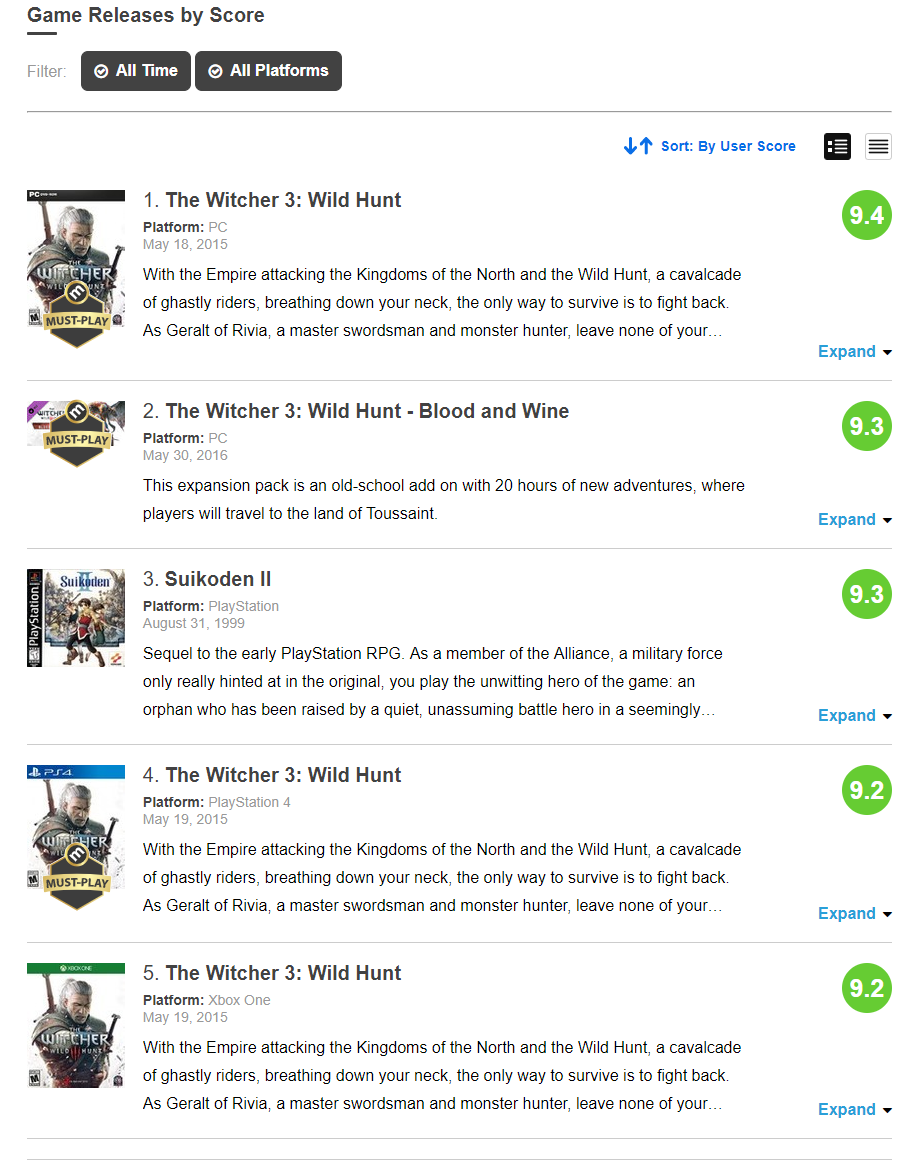Switch to detailed list view icon

(837, 146)
